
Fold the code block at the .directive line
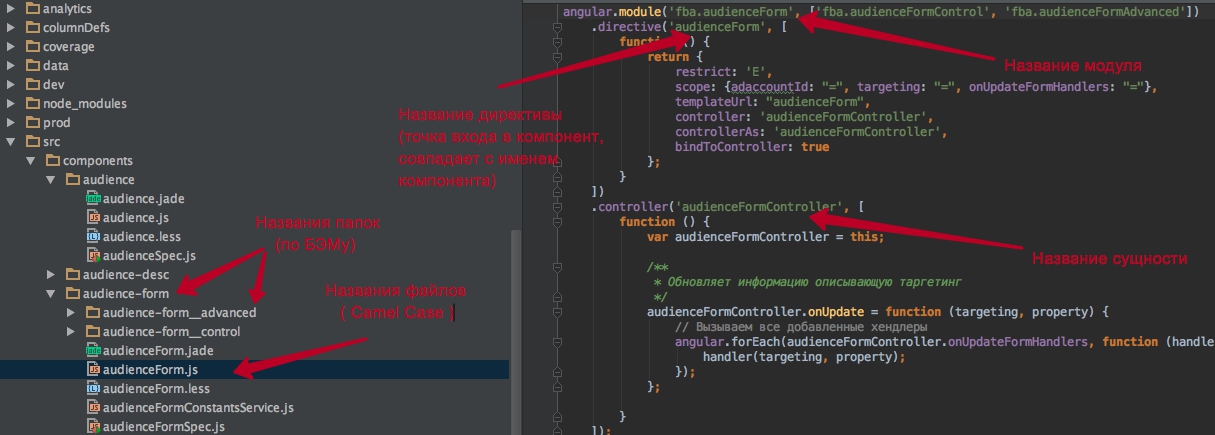559,29
